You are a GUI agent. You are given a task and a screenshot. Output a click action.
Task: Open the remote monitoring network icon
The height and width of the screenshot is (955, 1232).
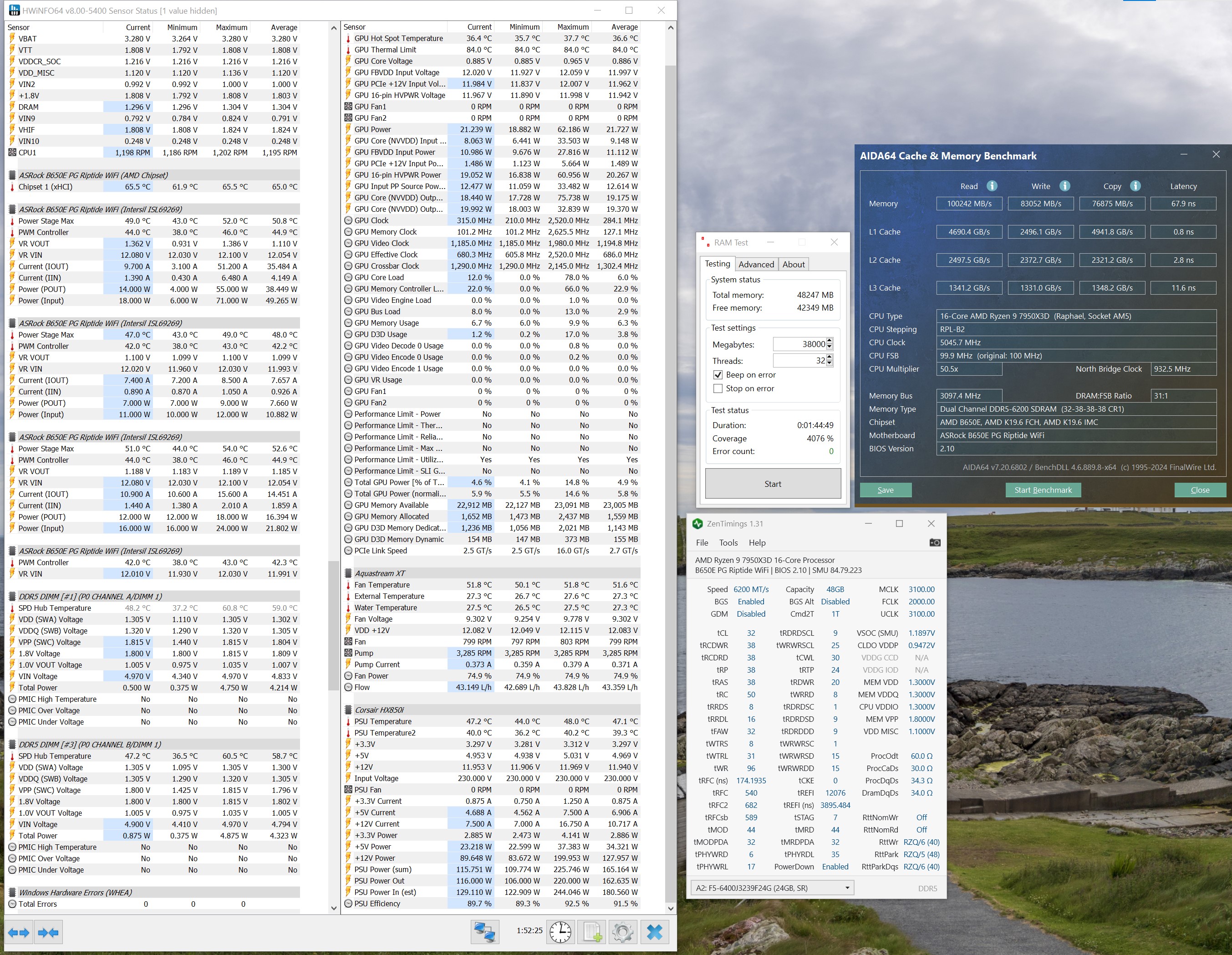point(484,932)
